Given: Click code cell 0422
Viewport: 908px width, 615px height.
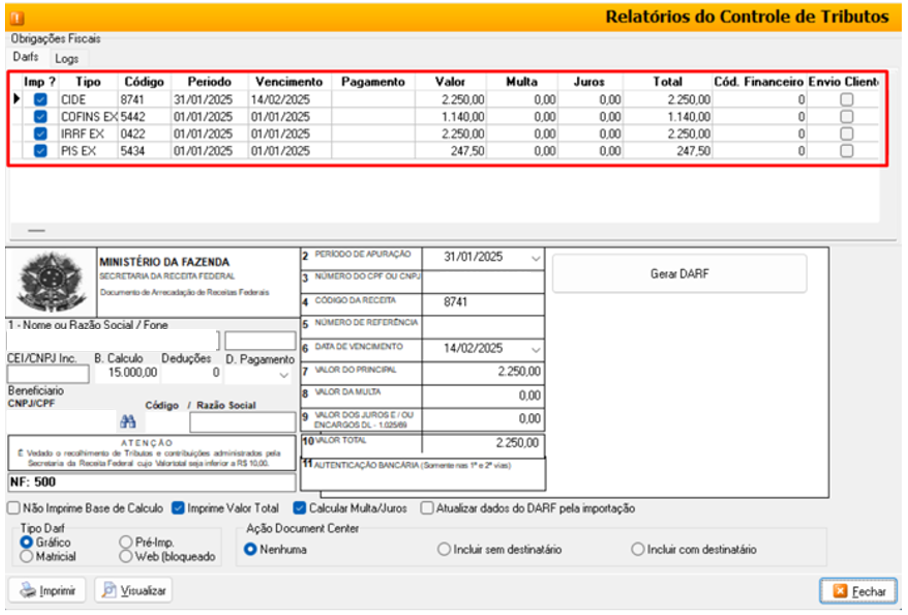Looking at the screenshot, I should [144, 134].
